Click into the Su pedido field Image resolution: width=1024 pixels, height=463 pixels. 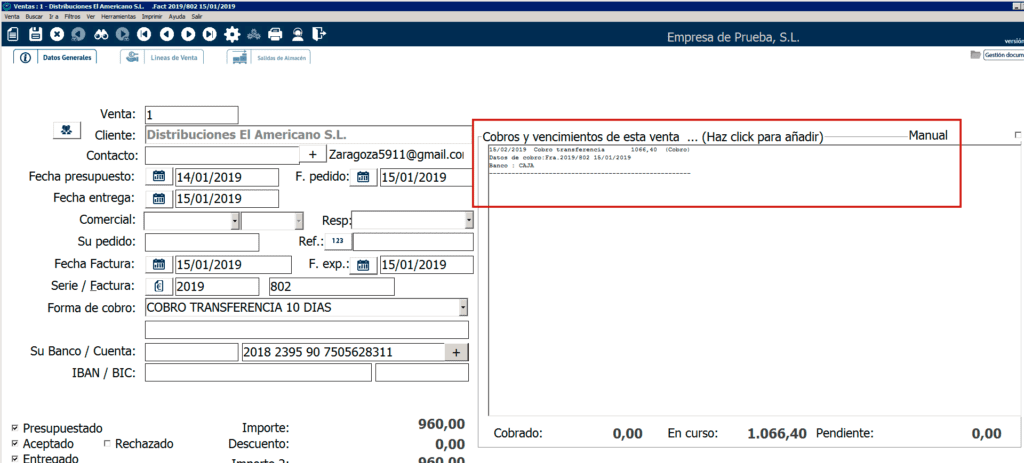point(201,242)
